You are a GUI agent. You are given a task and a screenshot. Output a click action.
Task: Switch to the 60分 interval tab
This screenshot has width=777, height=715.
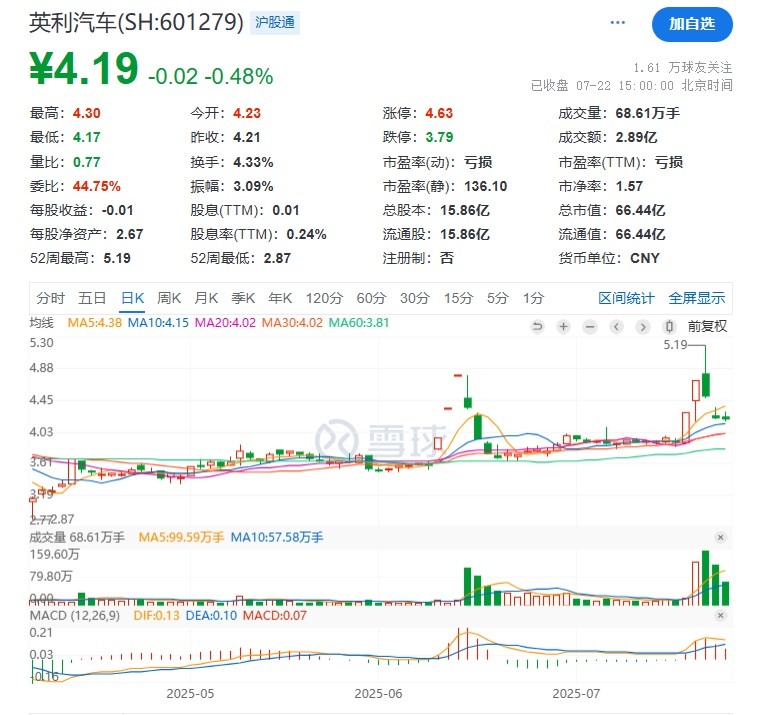(371, 298)
